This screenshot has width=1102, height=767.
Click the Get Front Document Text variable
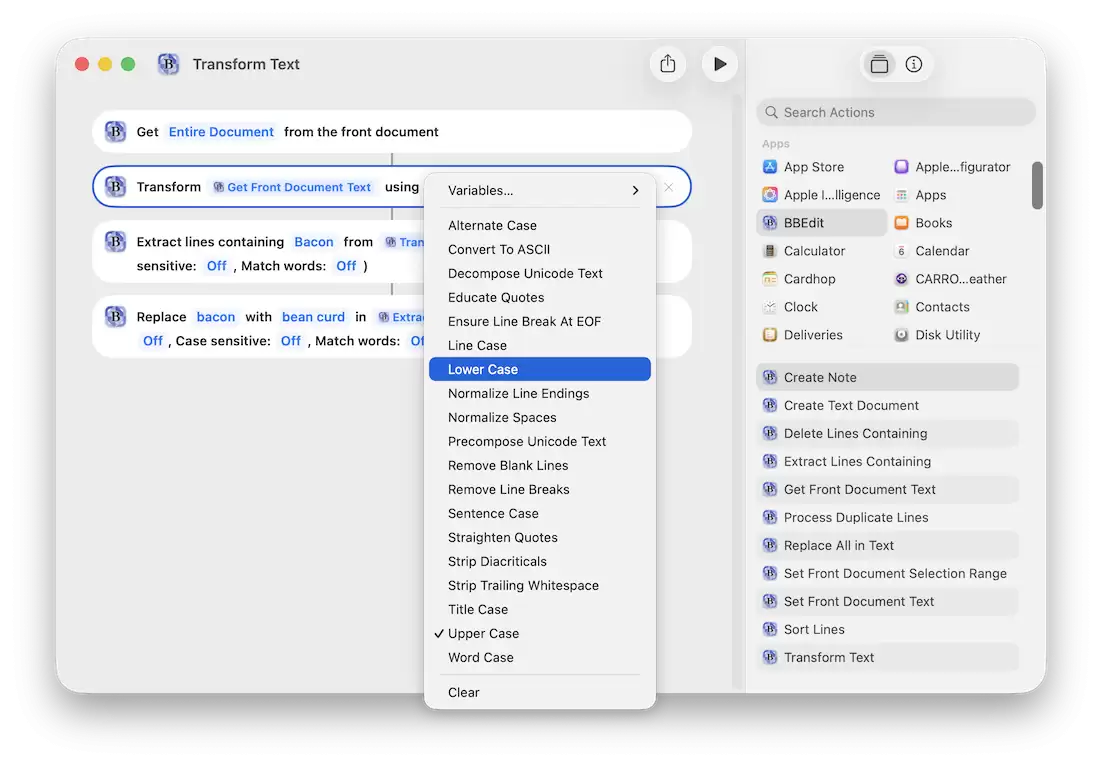(292, 187)
